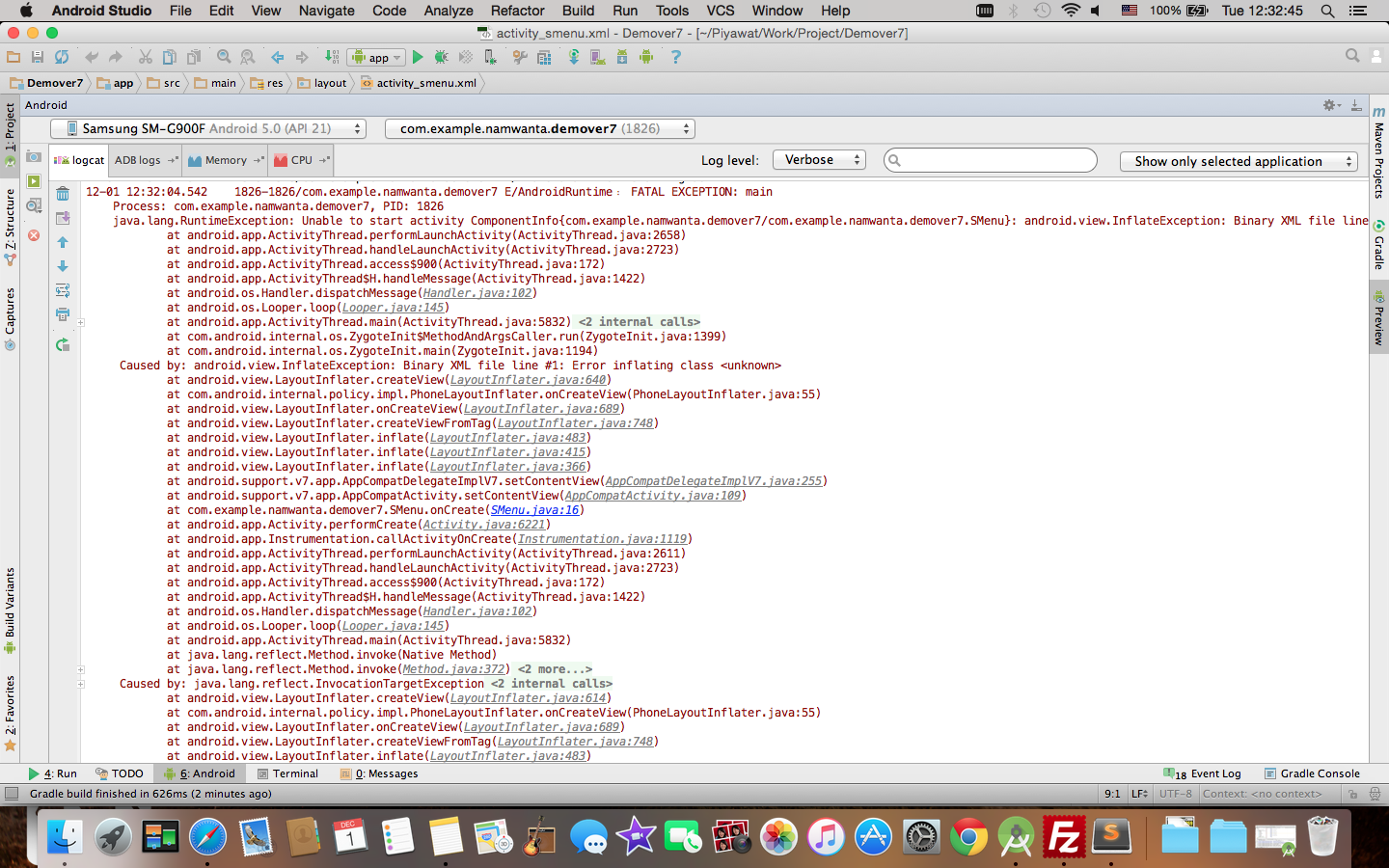1389x868 pixels.
Task: Click the Redo arrow icon
Action: [x=116, y=57]
